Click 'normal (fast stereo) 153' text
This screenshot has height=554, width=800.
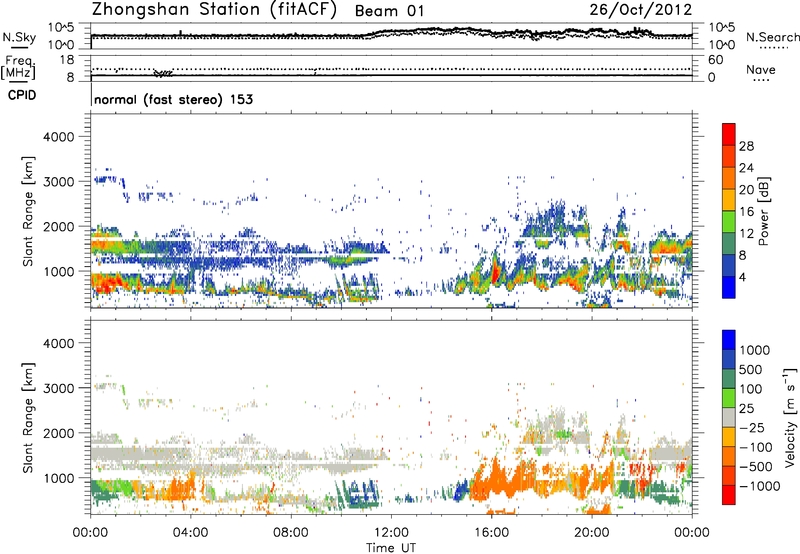(x=173, y=99)
